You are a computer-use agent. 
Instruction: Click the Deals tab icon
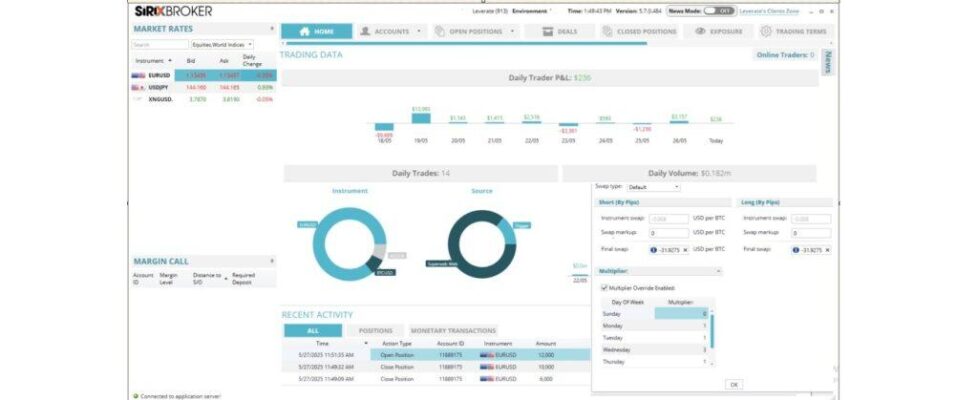click(546, 31)
